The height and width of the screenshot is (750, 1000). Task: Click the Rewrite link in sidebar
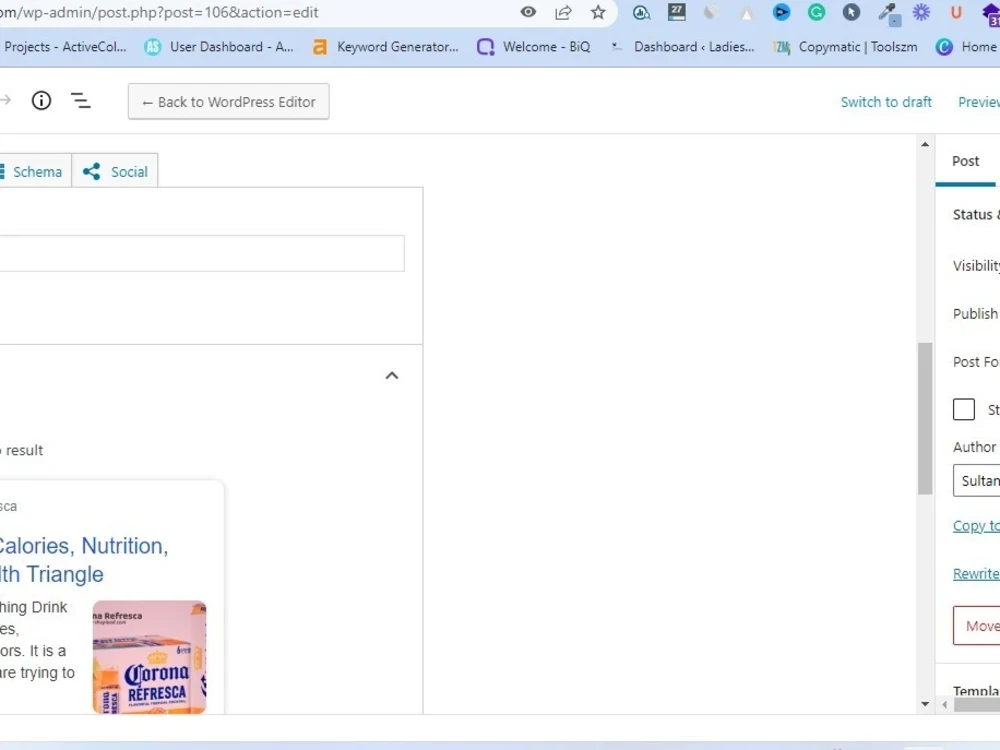(976, 574)
